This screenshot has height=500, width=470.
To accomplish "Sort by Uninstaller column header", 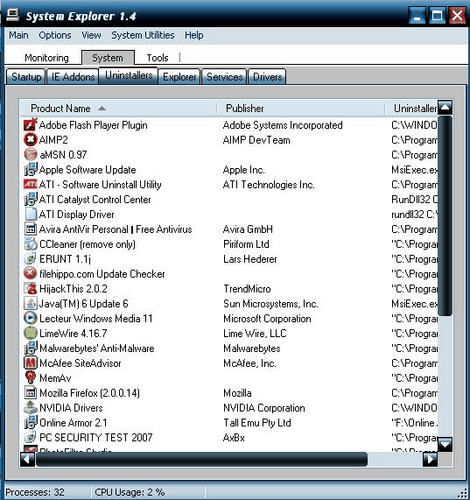I will click(412, 108).
